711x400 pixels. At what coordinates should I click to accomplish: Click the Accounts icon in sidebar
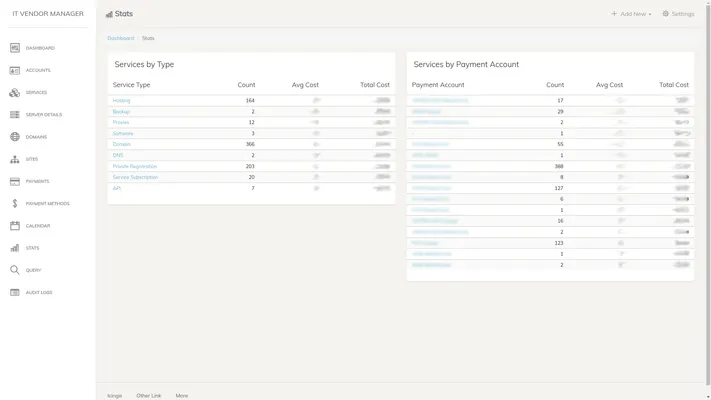15,70
